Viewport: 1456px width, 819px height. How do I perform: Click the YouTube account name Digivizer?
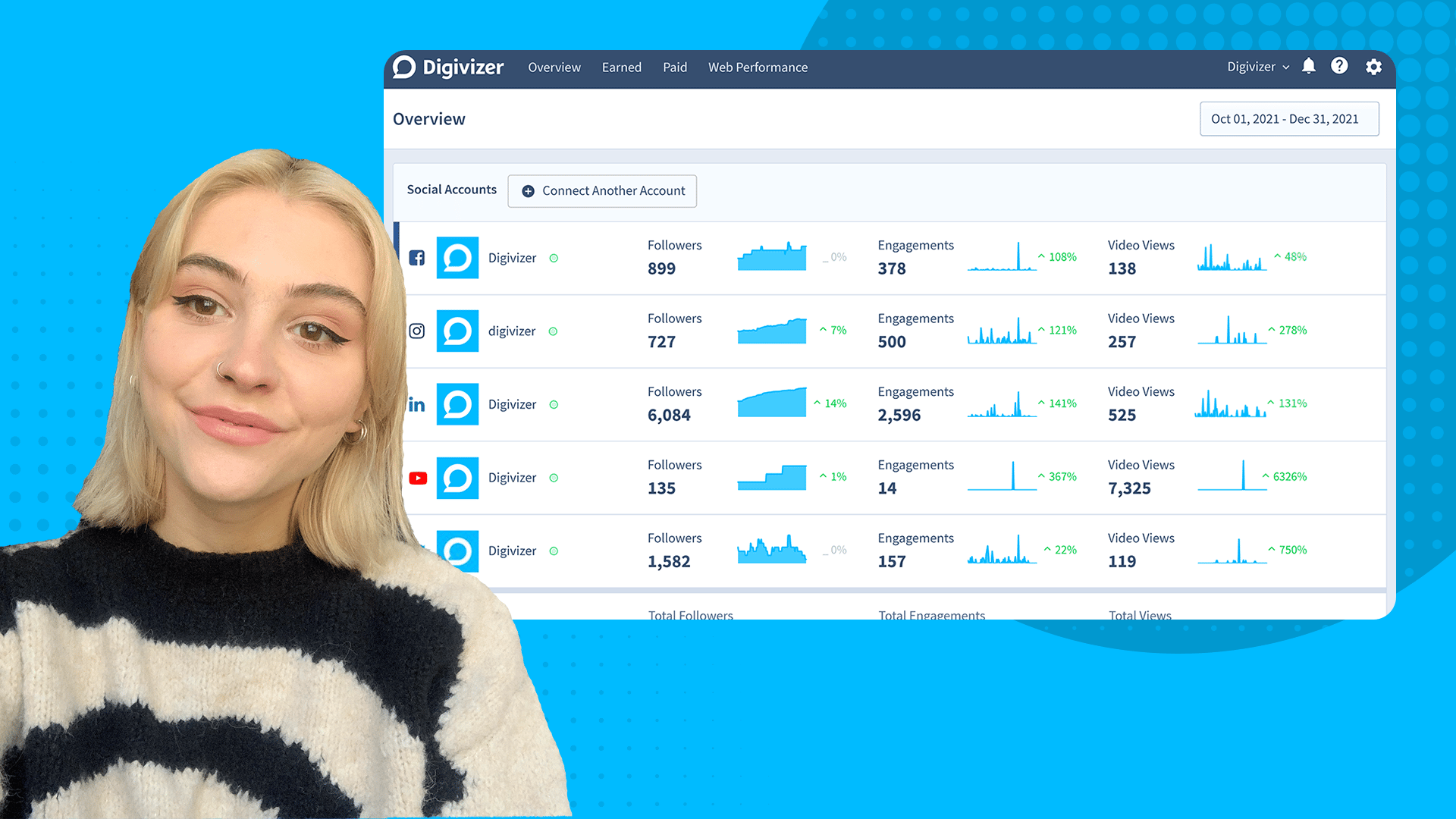pos(512,478)
